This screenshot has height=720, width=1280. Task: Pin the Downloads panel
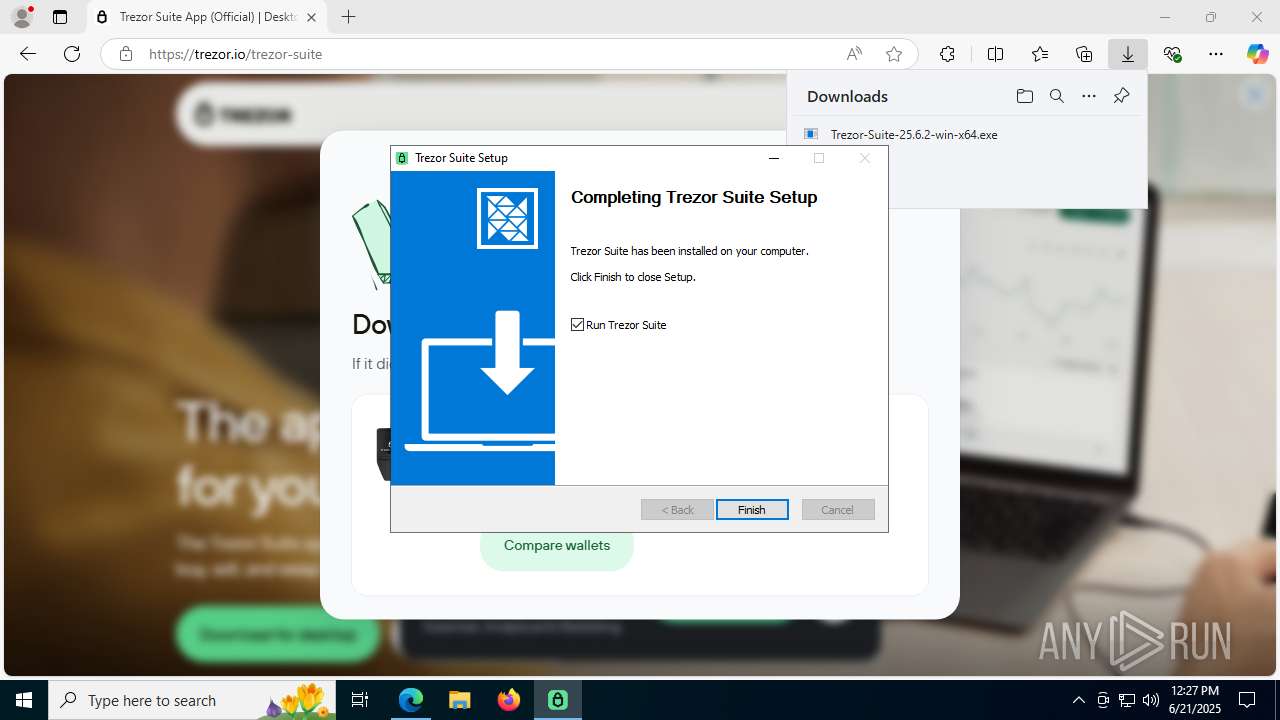[1121, 96]
